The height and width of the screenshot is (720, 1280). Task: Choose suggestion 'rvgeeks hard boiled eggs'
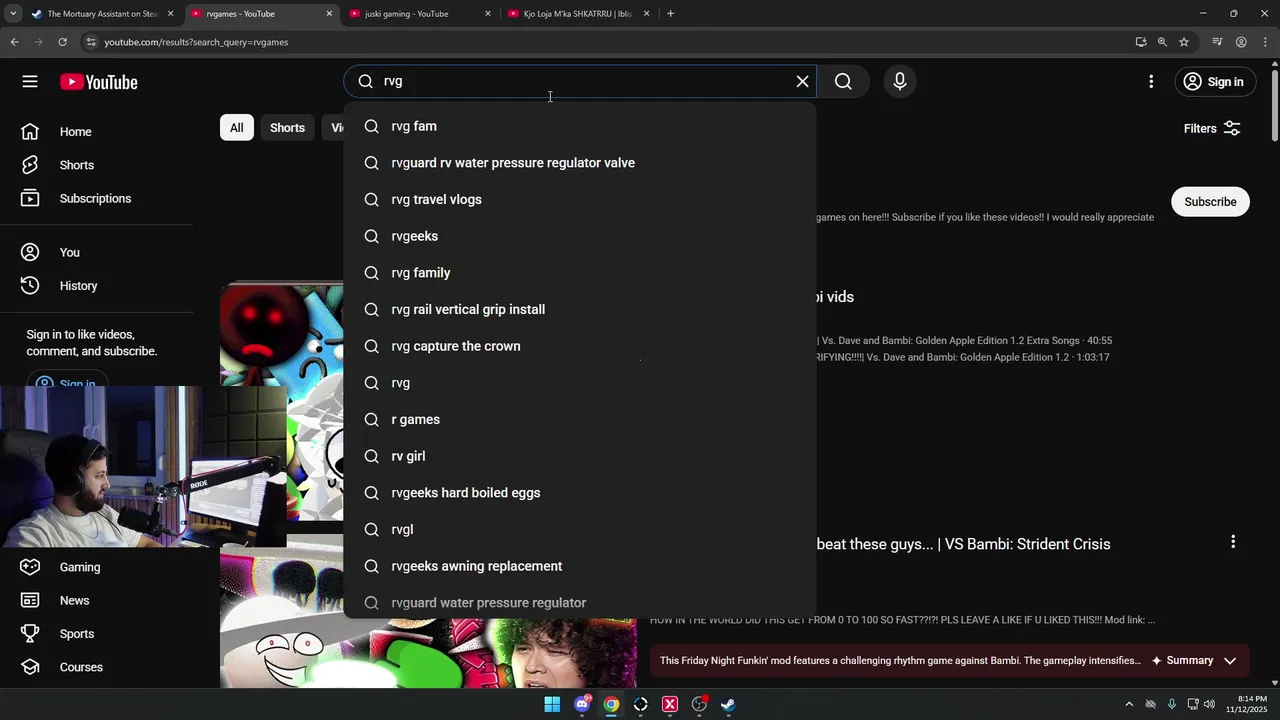point(580,493)
